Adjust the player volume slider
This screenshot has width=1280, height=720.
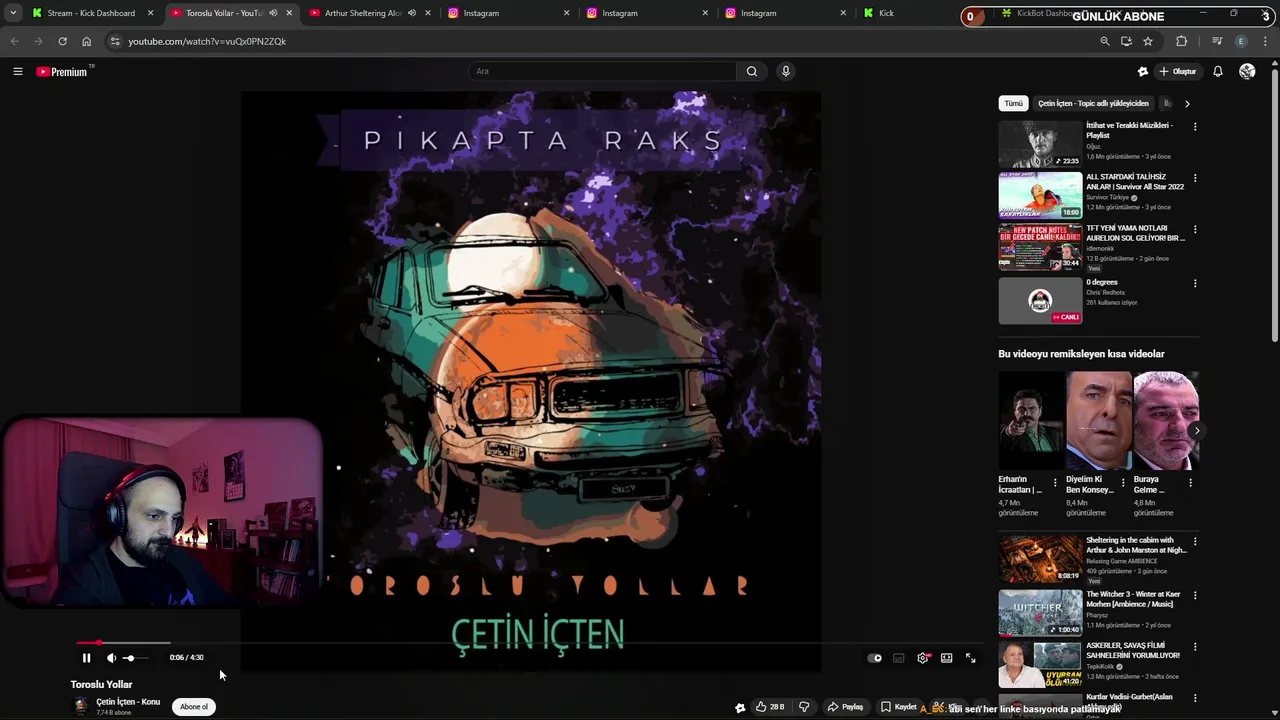pos(136,658)
